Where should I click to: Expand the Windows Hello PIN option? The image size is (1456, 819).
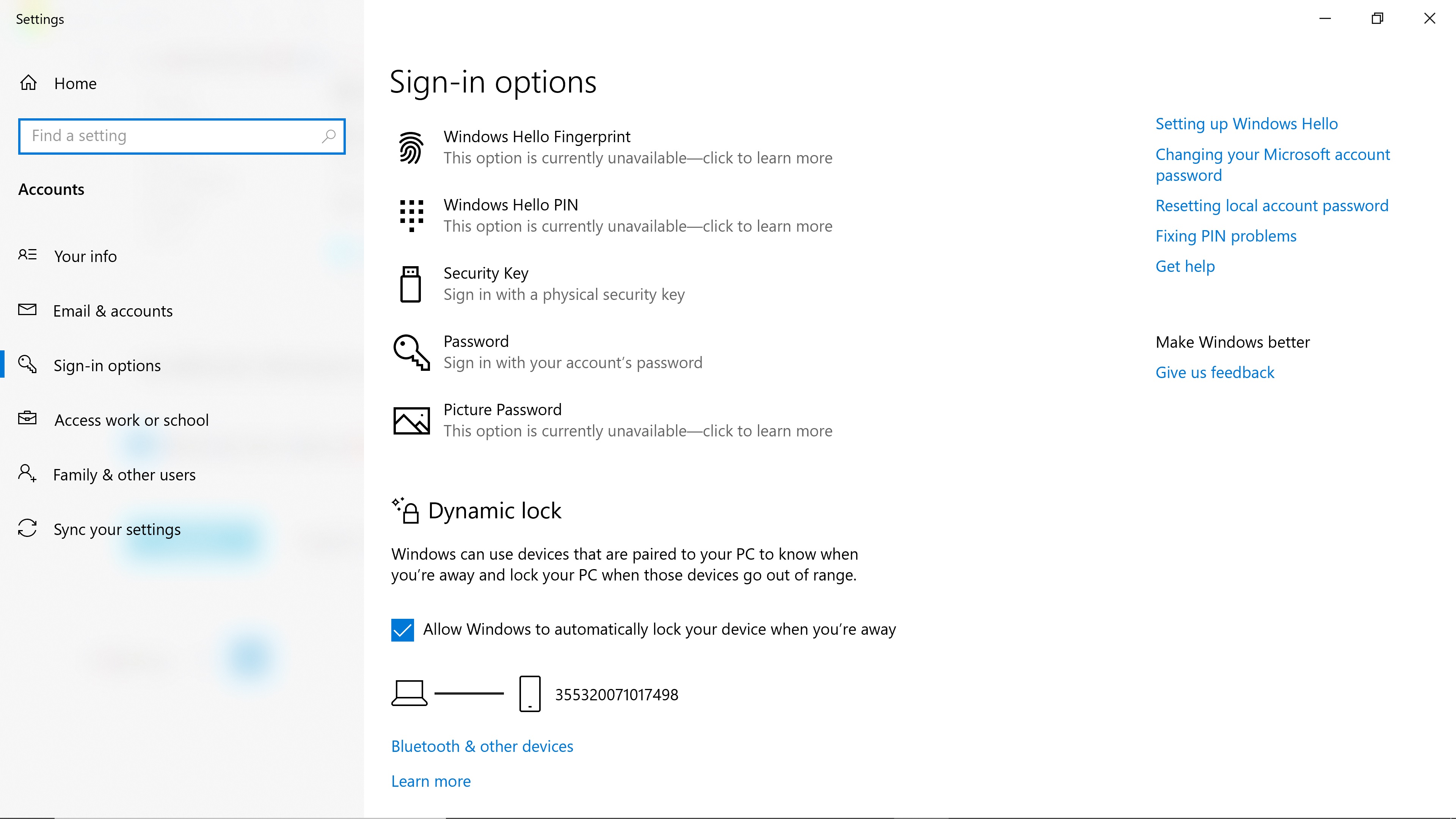pyautogui.click(x=637, y=215)
